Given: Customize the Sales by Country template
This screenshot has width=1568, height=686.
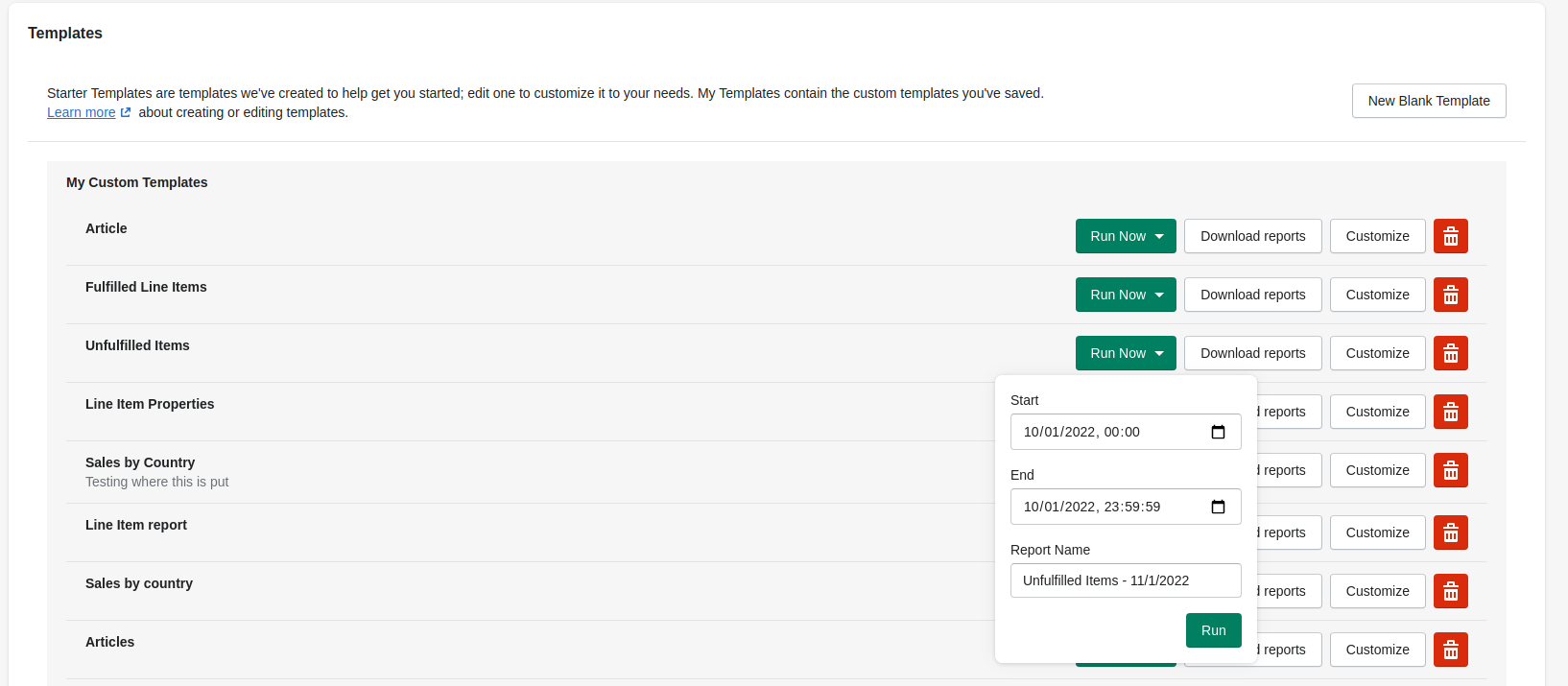Looking at the screenshot, I should [1377, 470].
